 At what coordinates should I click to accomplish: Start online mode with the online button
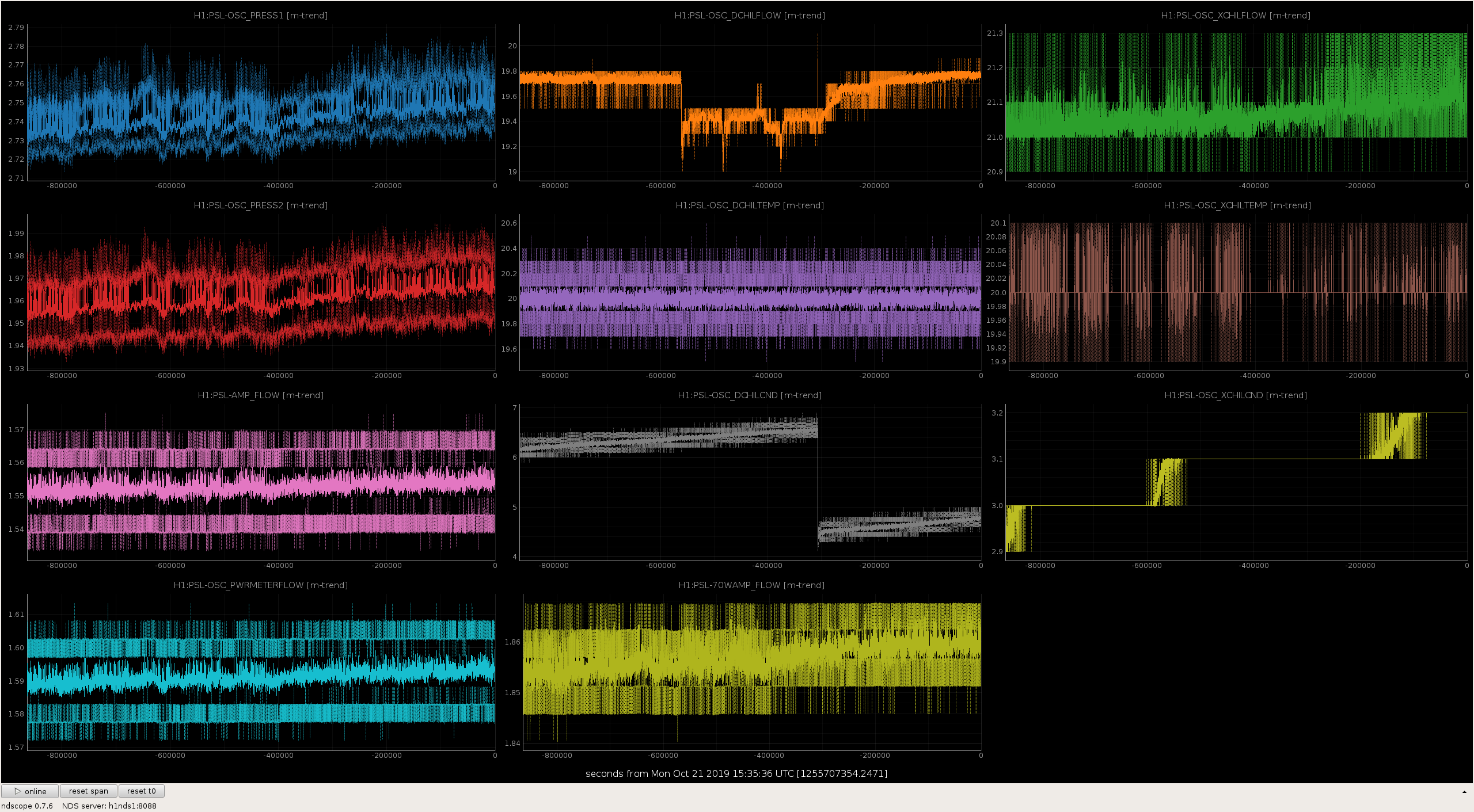pyautogui.click(x=30, y=791)
